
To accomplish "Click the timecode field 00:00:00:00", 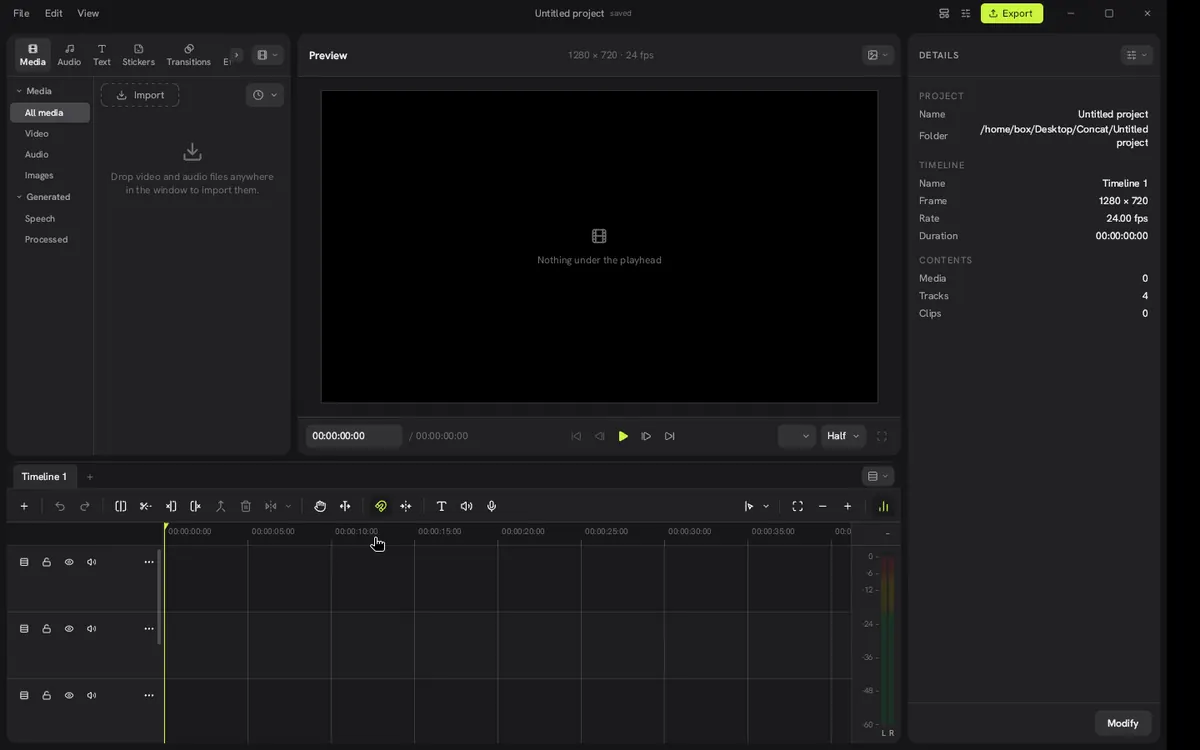I will click(x=354, y=436).
